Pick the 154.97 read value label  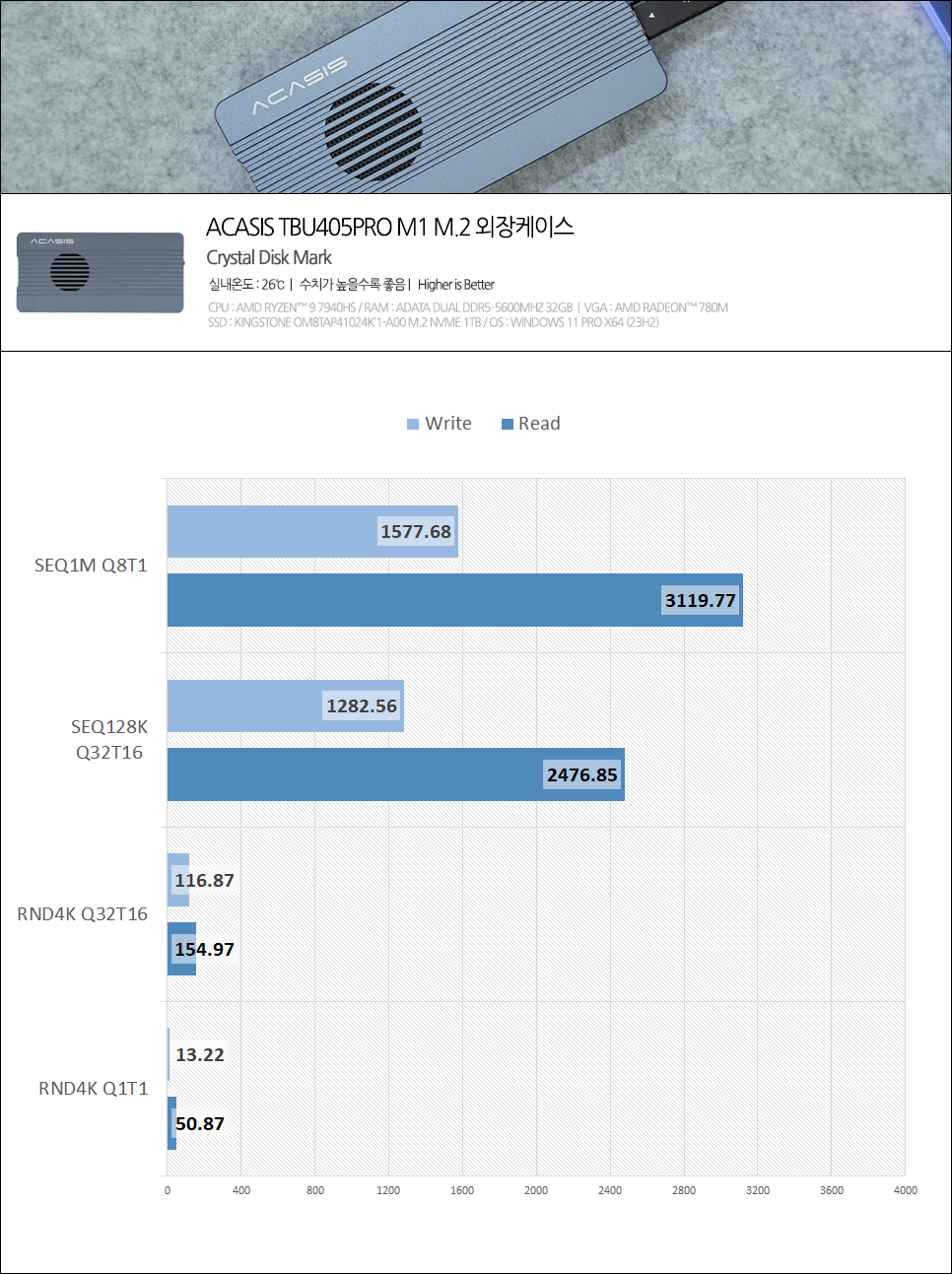pos(204,950)
